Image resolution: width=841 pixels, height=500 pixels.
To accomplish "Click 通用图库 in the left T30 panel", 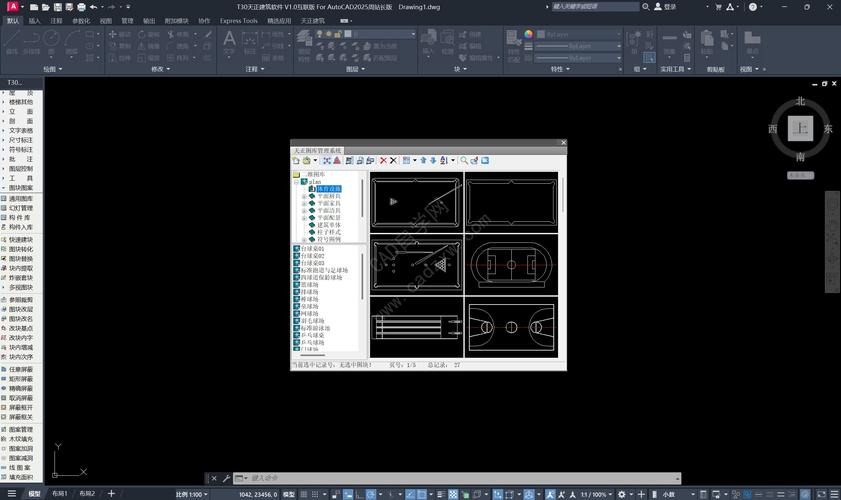I will pyautogui.click(x=21, y=198).
